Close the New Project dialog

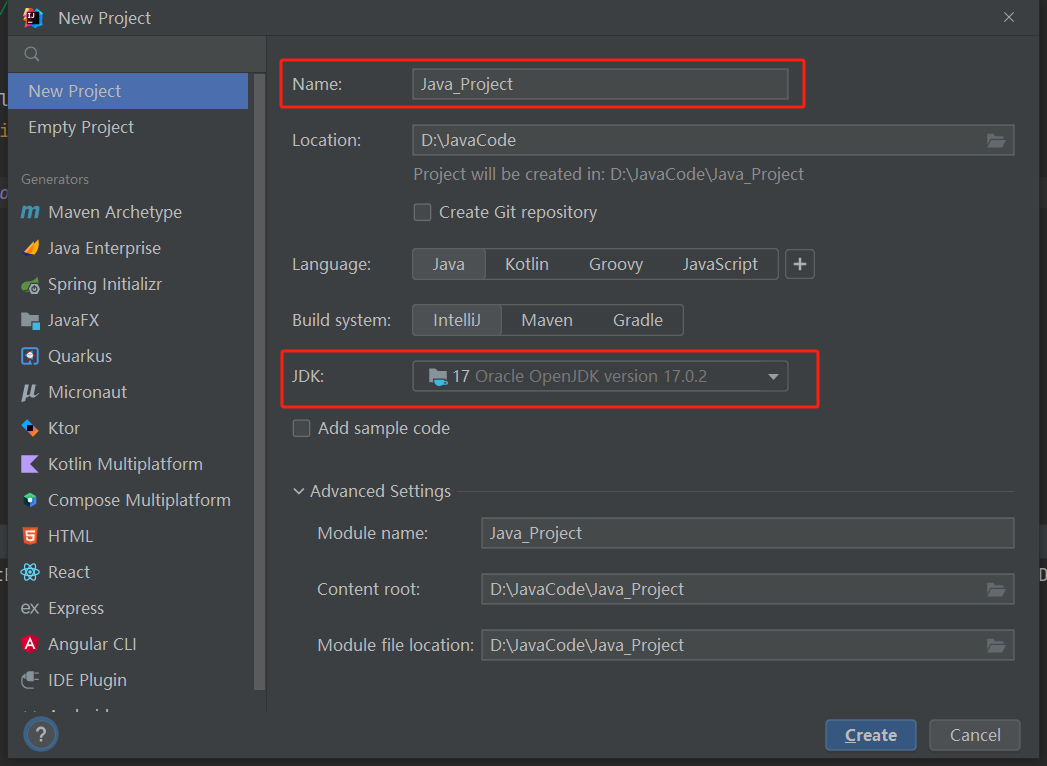[x=1009, y=17]
